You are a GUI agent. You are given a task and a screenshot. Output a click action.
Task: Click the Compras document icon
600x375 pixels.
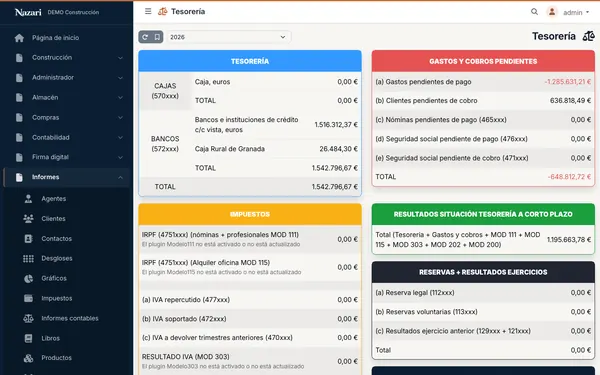(19, 117)
